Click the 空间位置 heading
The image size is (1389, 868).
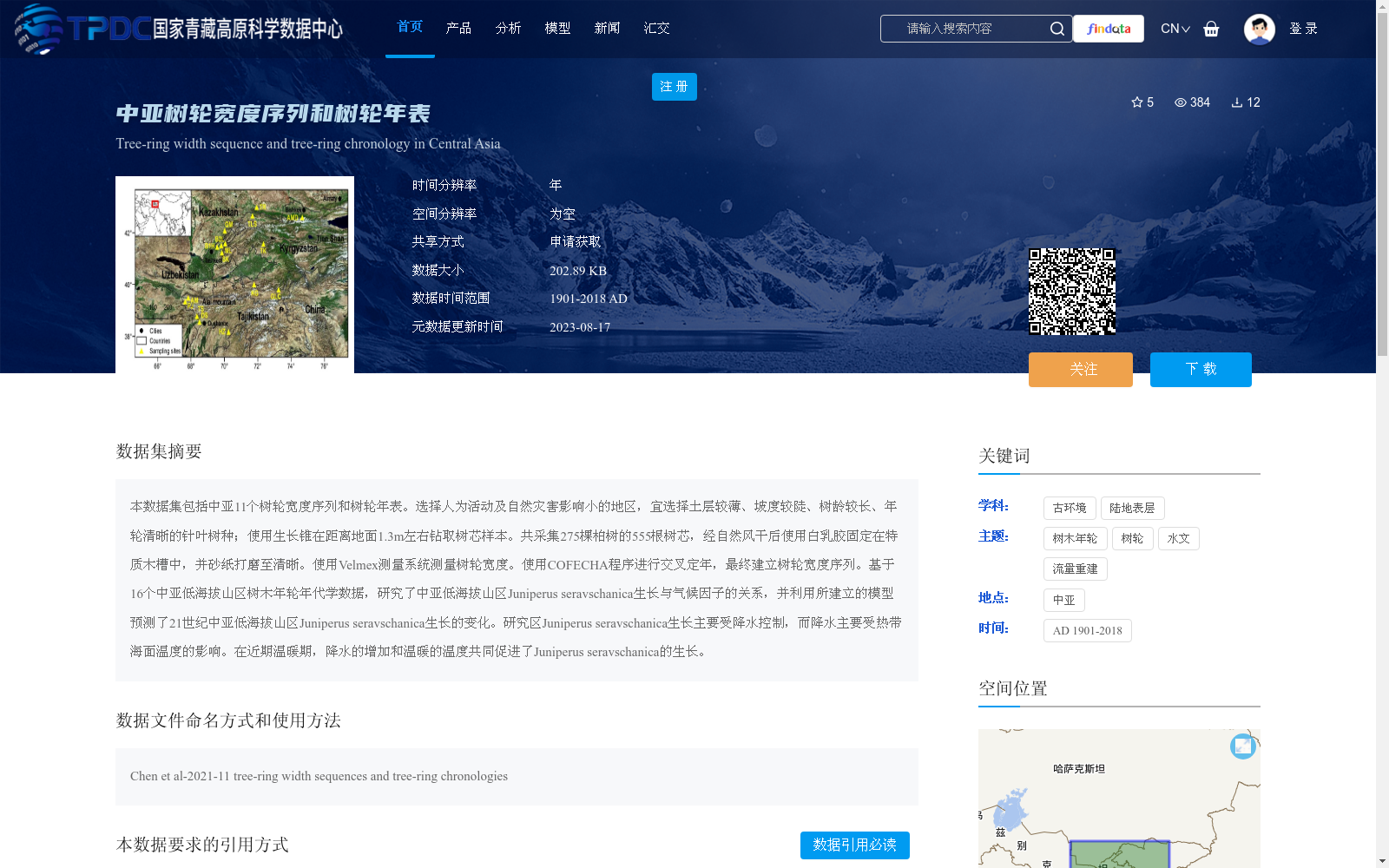1013,688
